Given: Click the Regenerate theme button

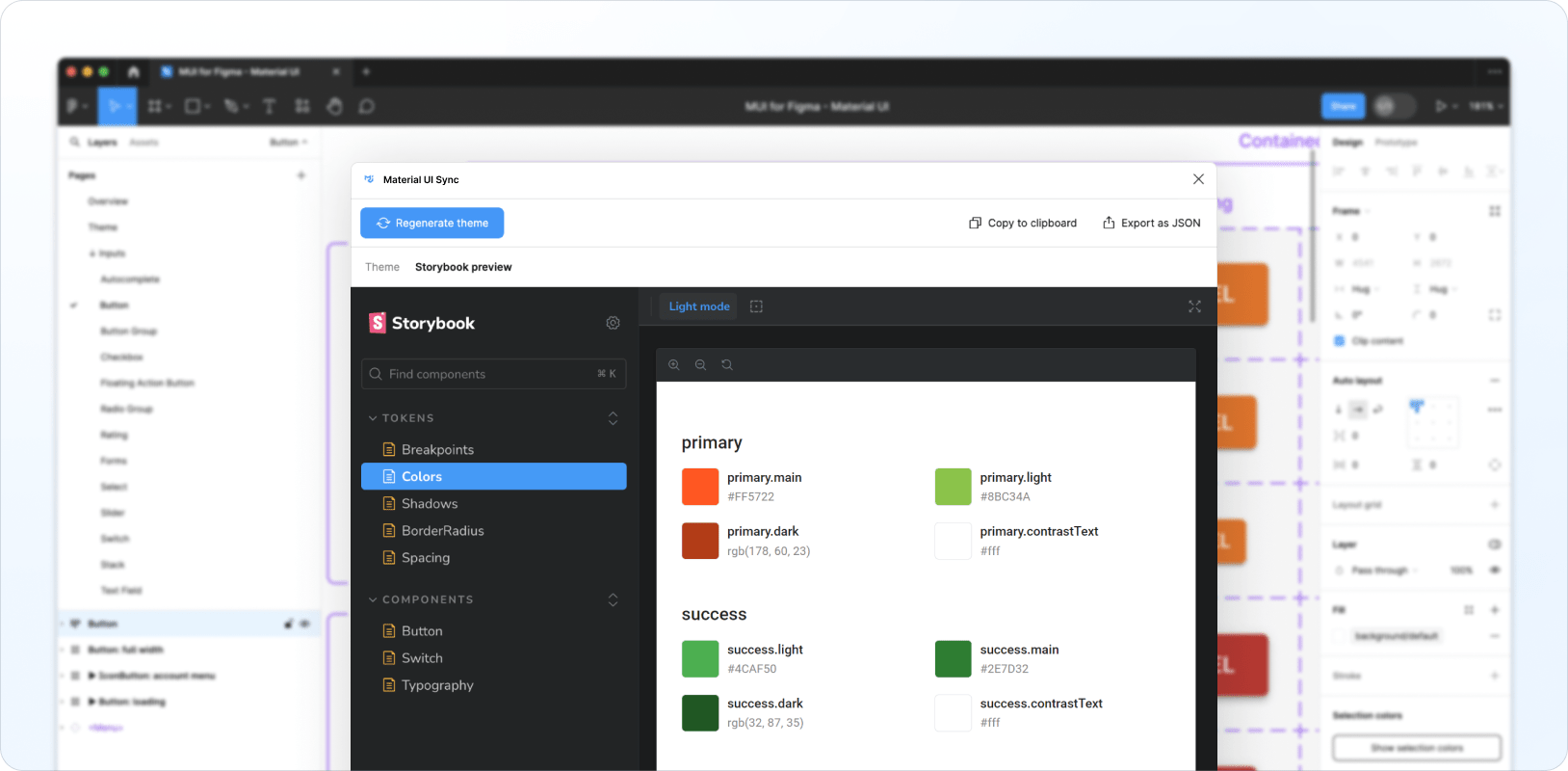Looking at the screenshot, I should tap(432, 223).
